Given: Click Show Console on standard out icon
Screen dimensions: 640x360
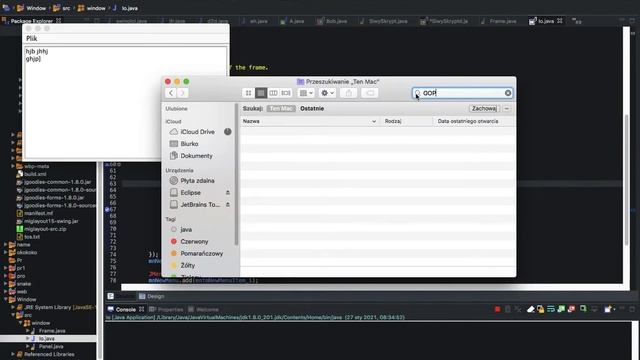Looking at the screenshot, I should (561, 309).
